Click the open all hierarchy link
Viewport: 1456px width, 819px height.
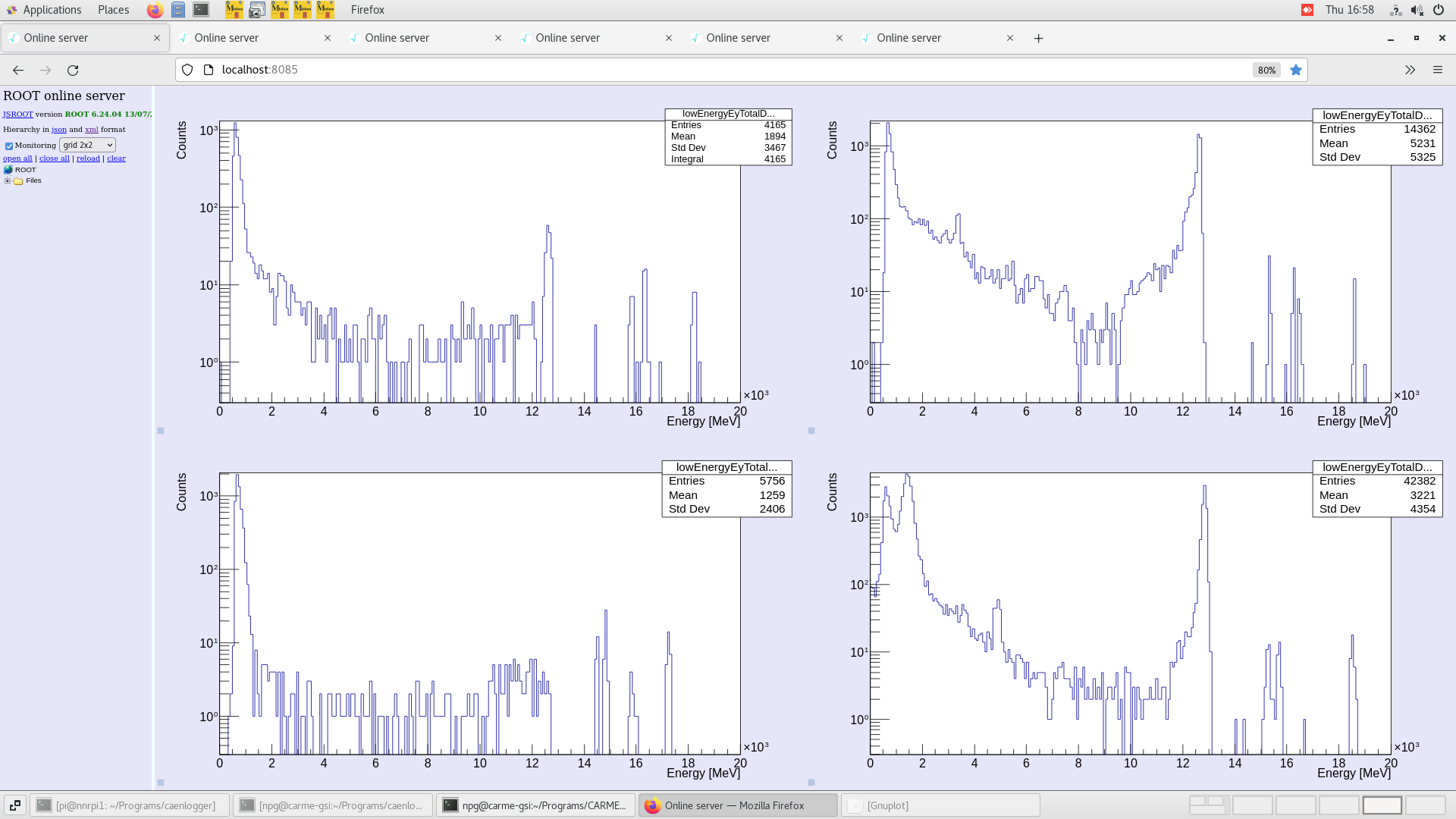click(x=17, y=158)
